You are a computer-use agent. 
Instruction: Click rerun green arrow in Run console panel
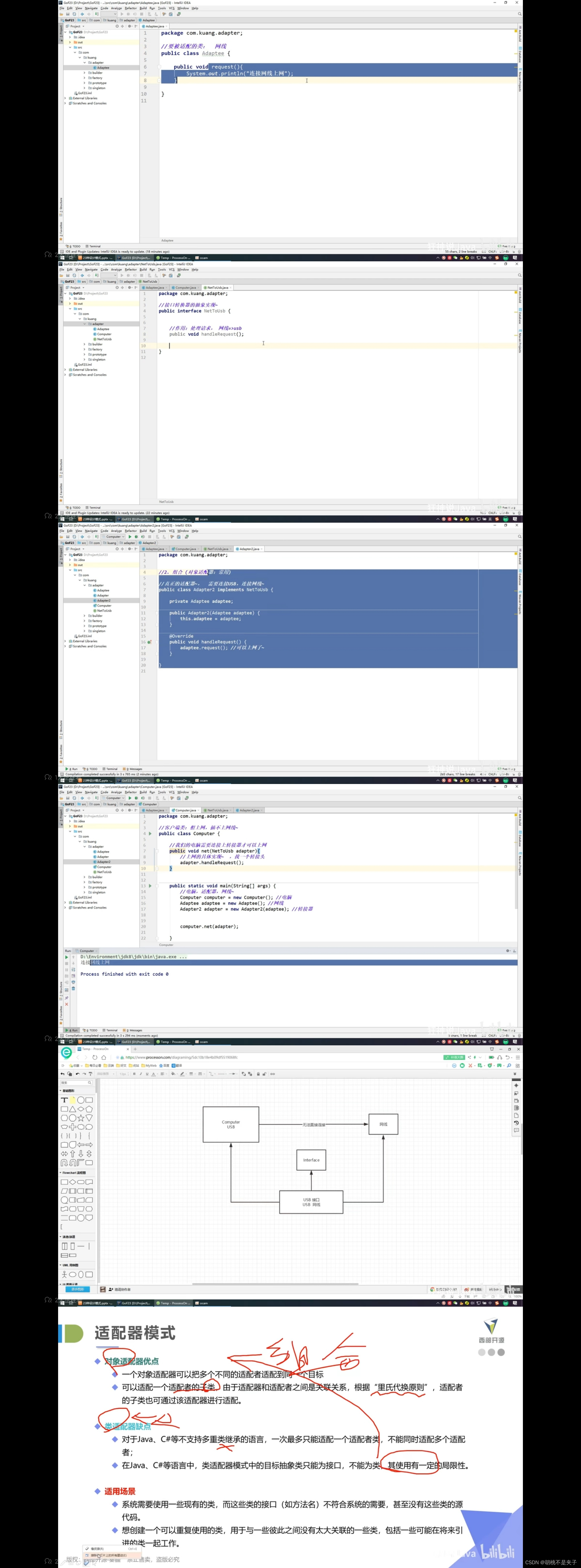point(67,957)
